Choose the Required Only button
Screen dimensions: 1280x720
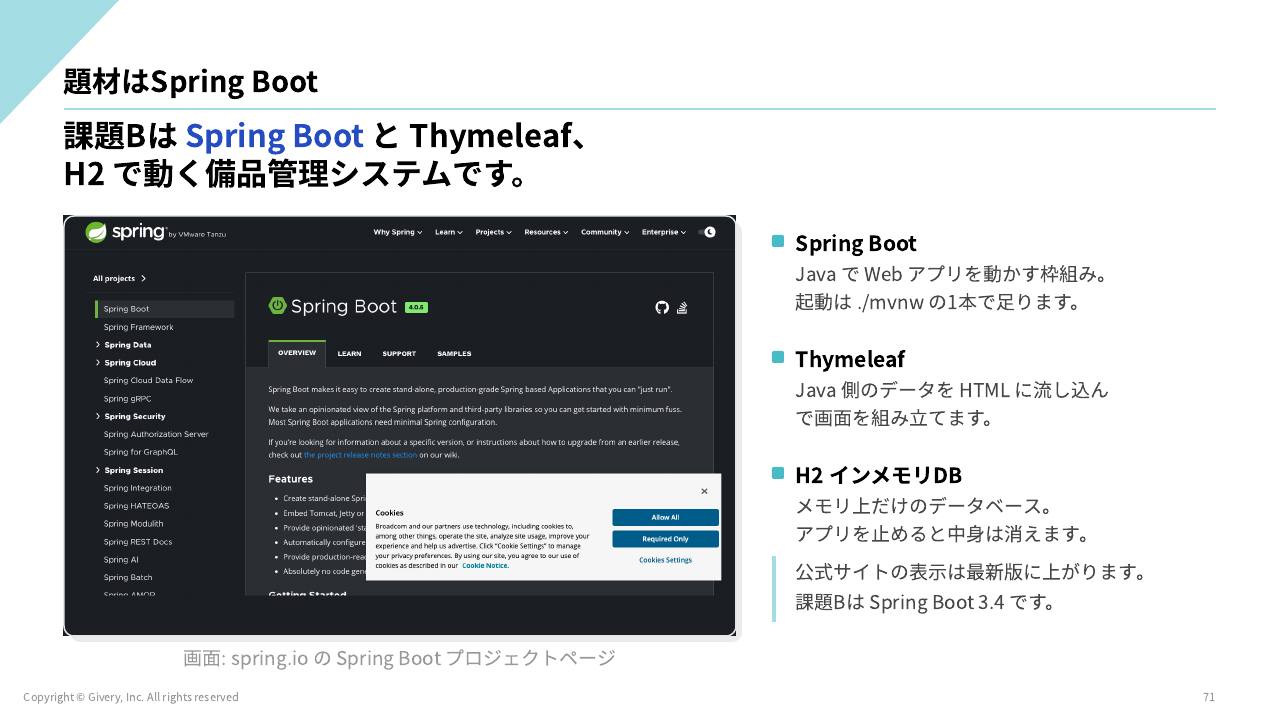[x=665, y=539]
